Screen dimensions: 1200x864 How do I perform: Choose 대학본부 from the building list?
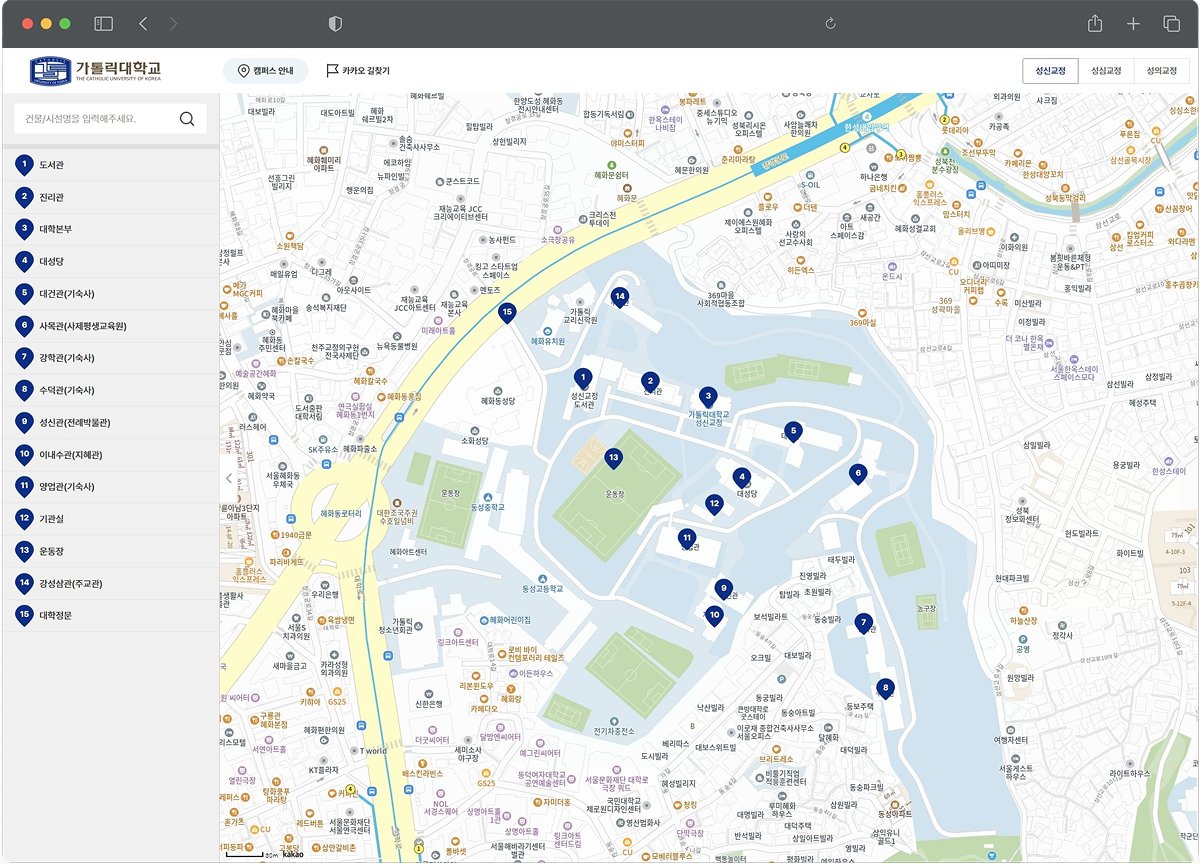110,229
